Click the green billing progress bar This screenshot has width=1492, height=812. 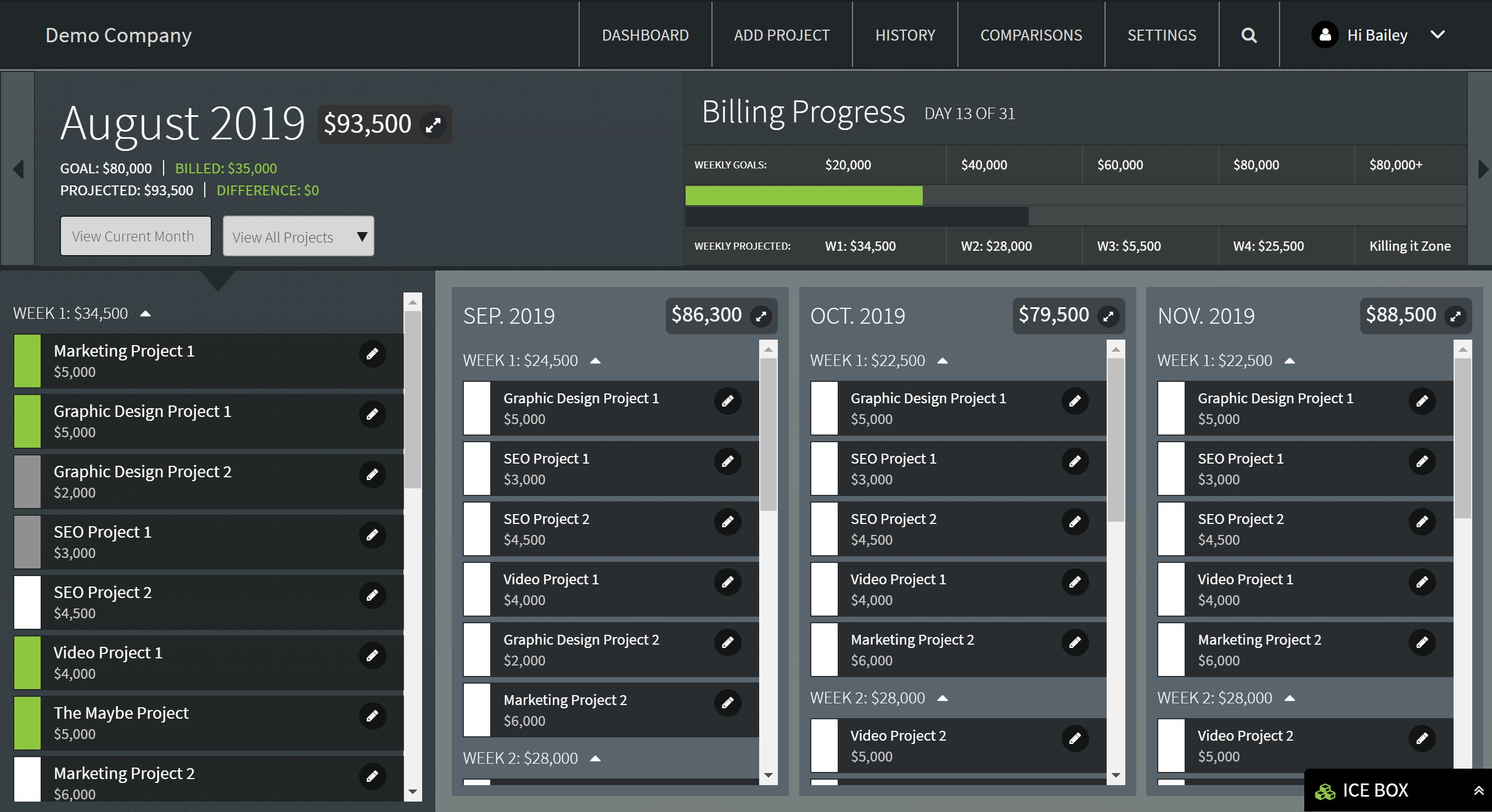click(x=803, y=196)
